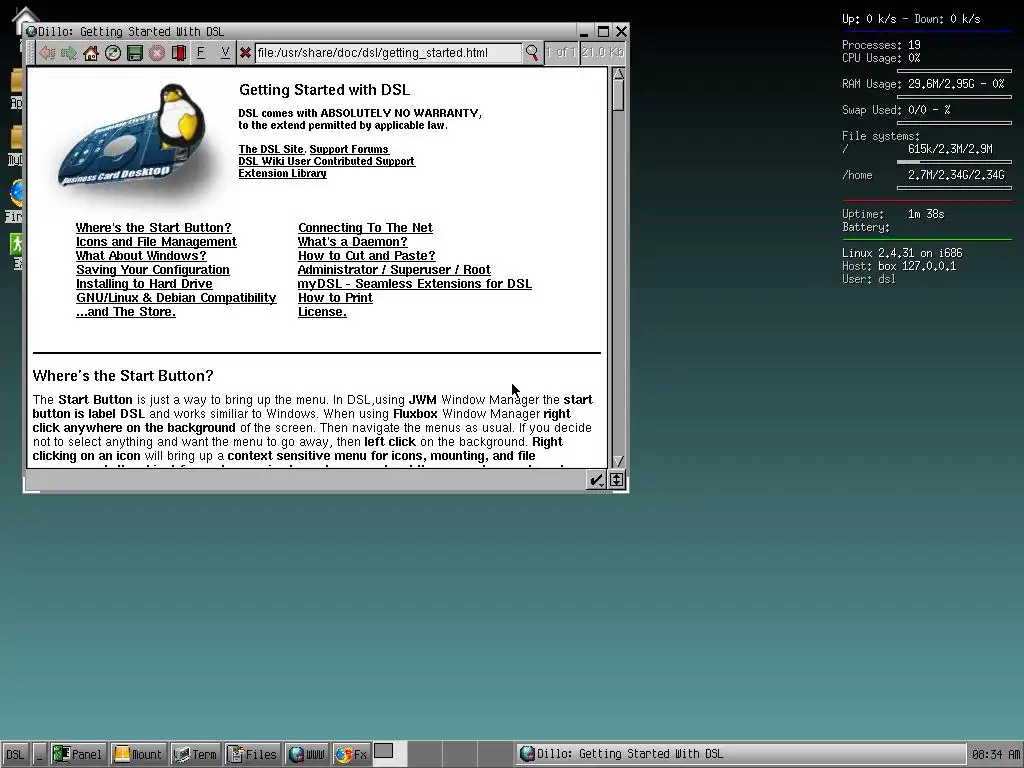Screen dimensions: 1024x768
Task: Follow the 'What About Windows?' link
Action: (141, 256)
